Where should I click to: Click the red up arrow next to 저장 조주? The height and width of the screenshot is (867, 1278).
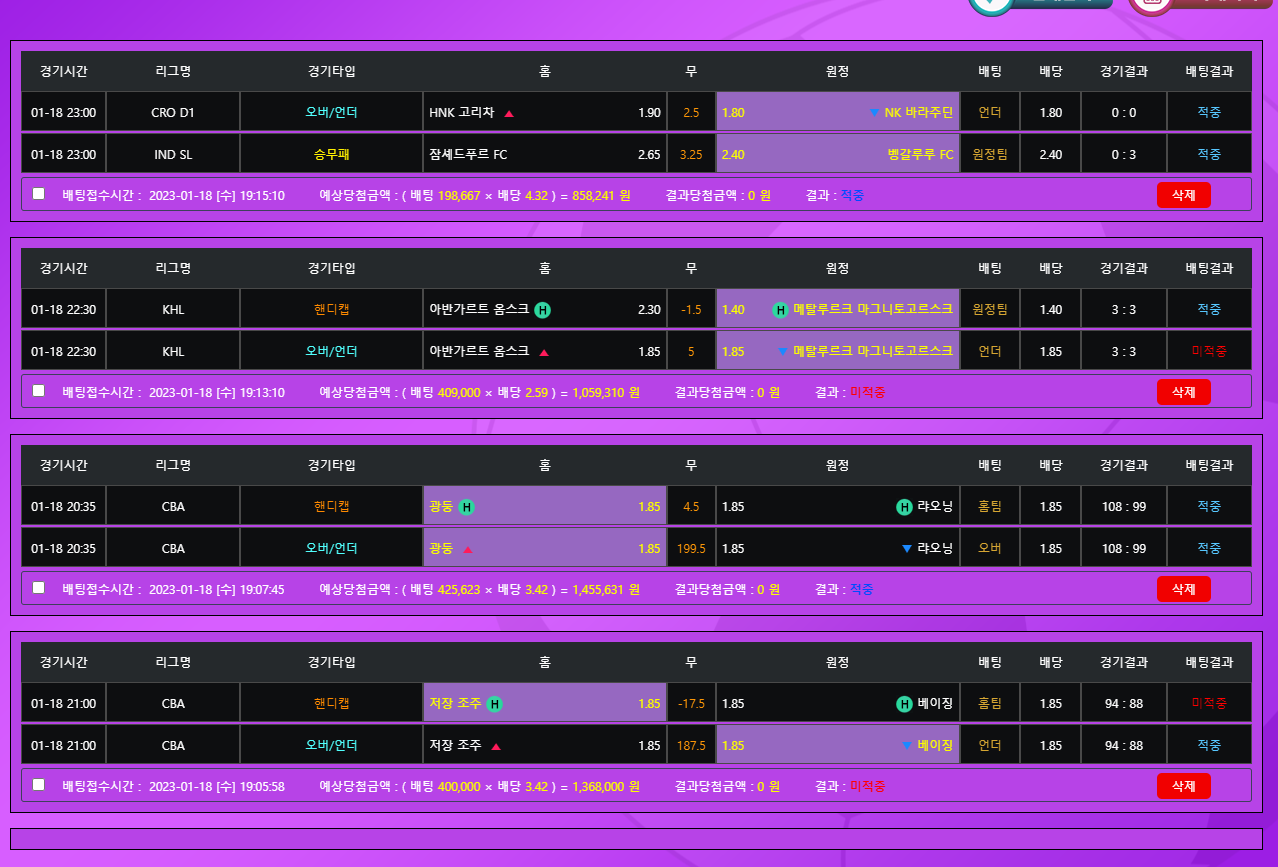pyautogui.click(x=496, y=746)
